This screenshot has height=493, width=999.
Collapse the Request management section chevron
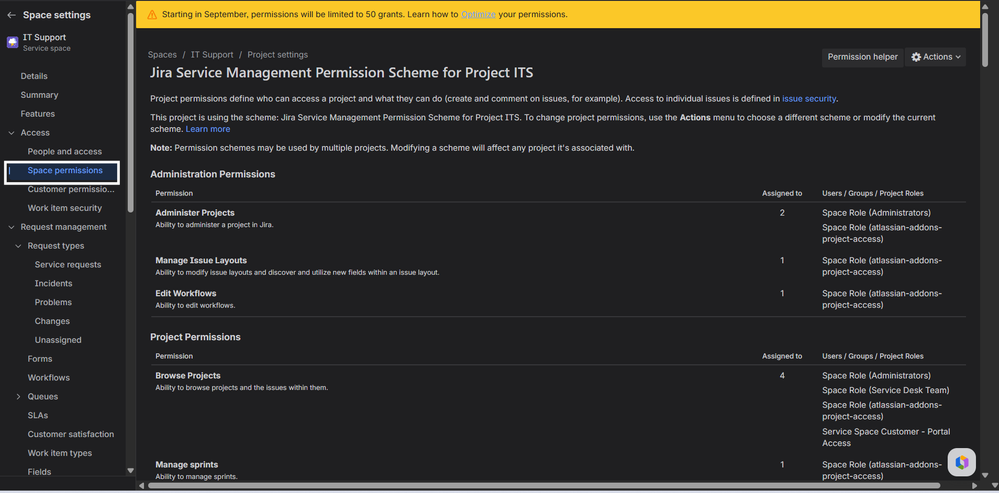pos(11,227)
